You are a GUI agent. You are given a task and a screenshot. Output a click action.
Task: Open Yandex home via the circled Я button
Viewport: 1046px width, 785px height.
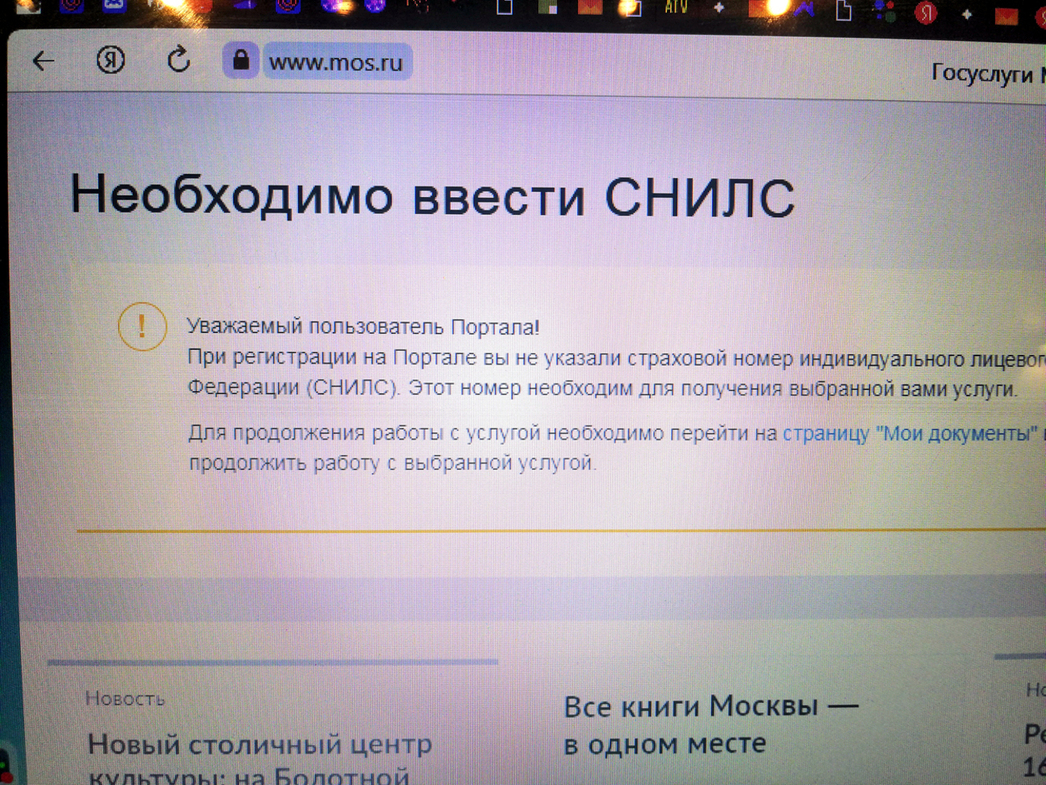tap(110, 61)
